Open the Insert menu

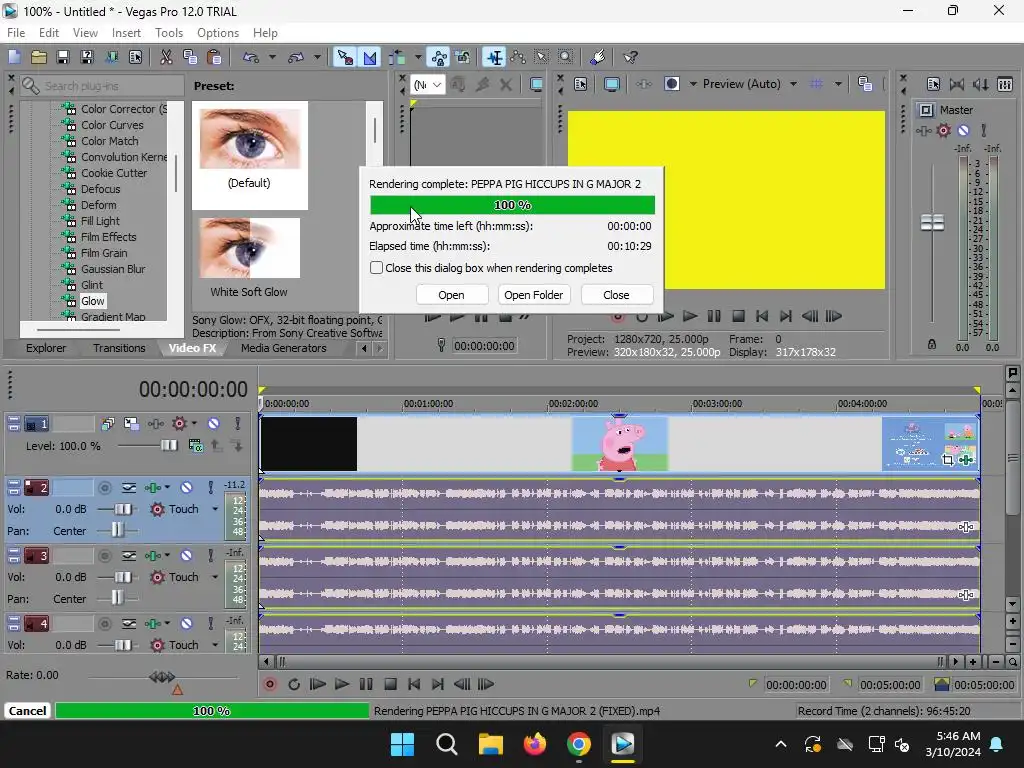coord(126,33)
